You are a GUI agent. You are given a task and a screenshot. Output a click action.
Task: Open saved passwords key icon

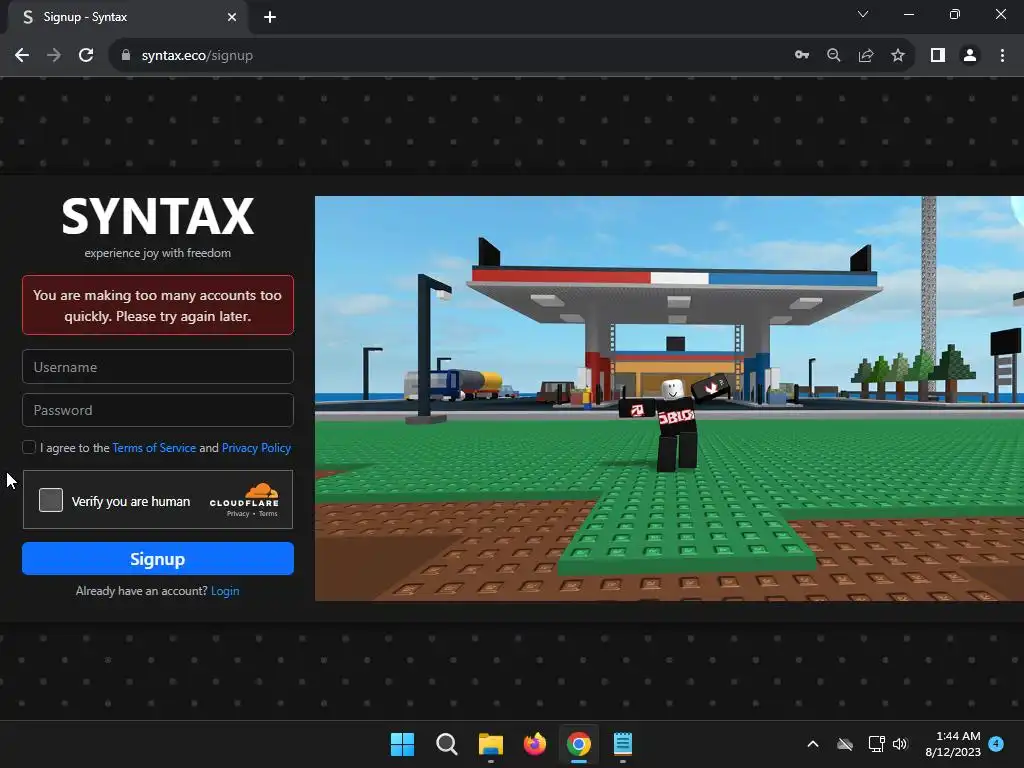coord(802,56)
